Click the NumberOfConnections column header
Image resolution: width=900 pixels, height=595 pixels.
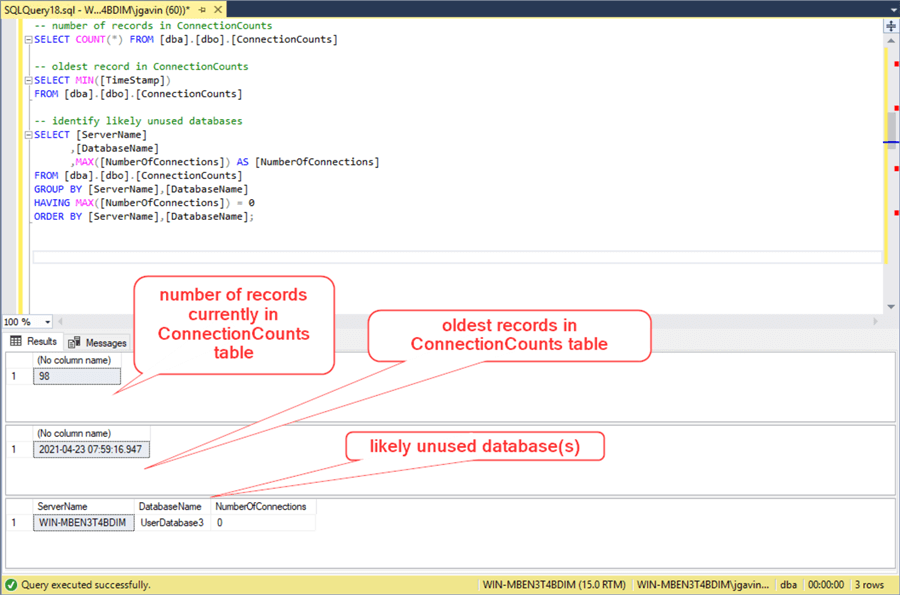[x=260, y=506]
